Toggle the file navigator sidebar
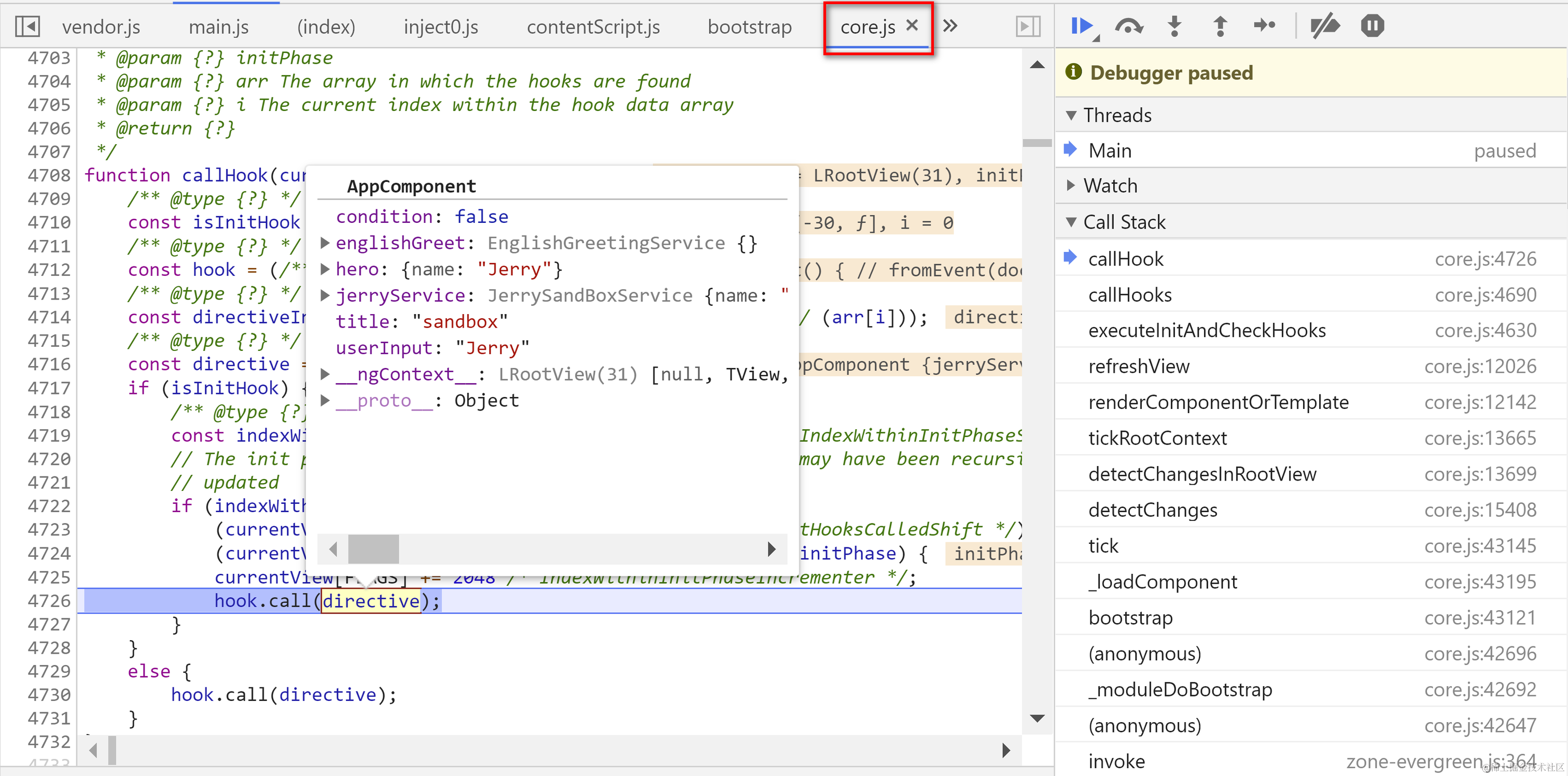This screenshot has width=1568, height=776. [27, 26]
